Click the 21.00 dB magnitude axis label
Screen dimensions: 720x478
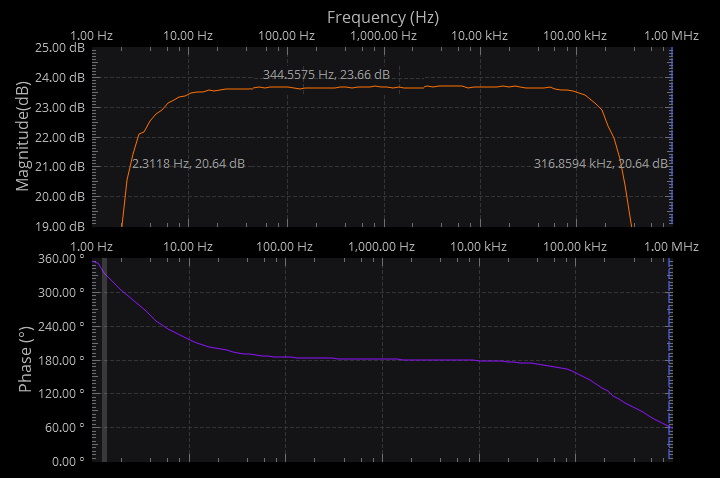pyautogui.click(x=60, y=167)
